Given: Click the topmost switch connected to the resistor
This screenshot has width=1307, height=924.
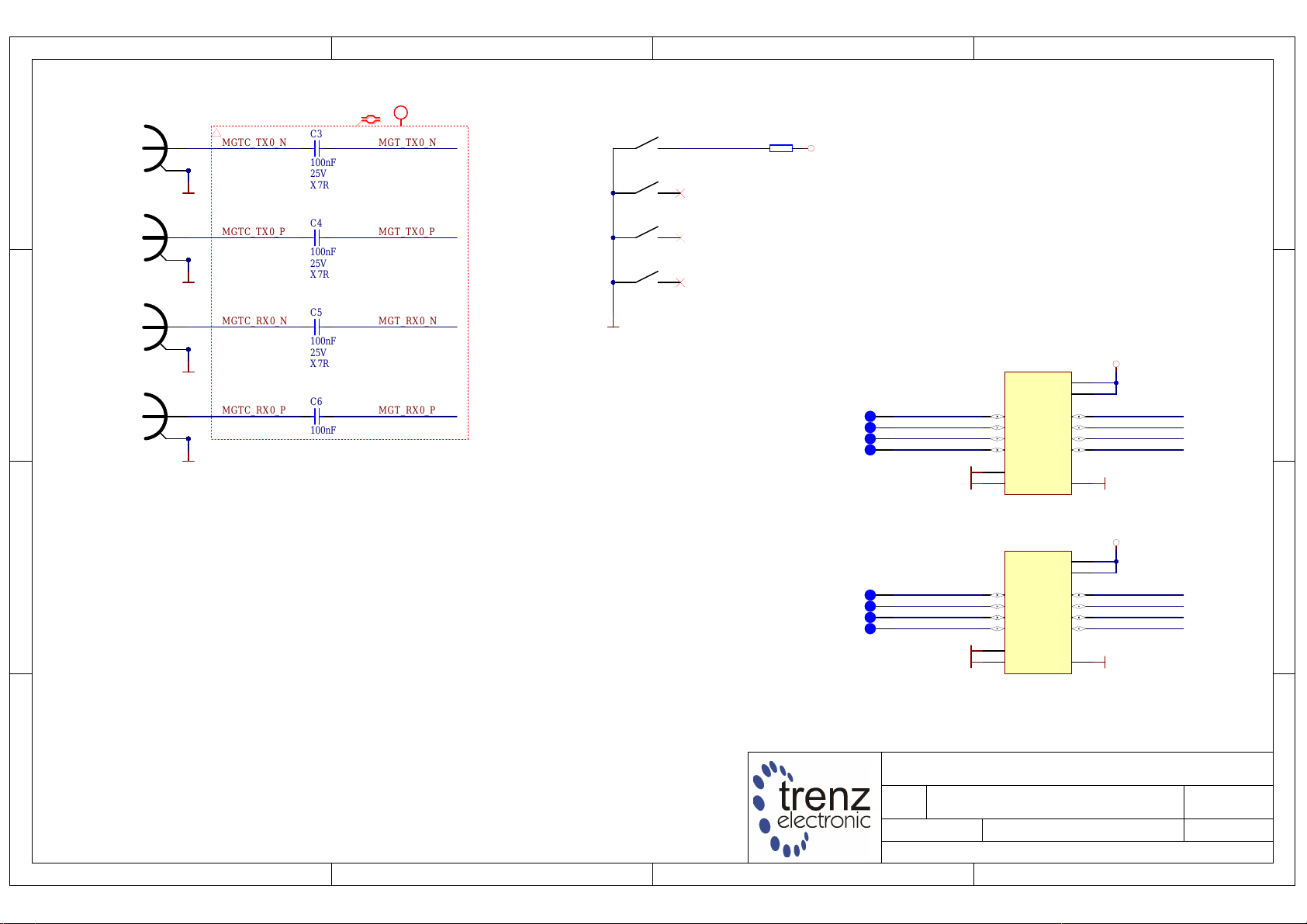Looking at the screenshot, I should click(x=646, y=144).
